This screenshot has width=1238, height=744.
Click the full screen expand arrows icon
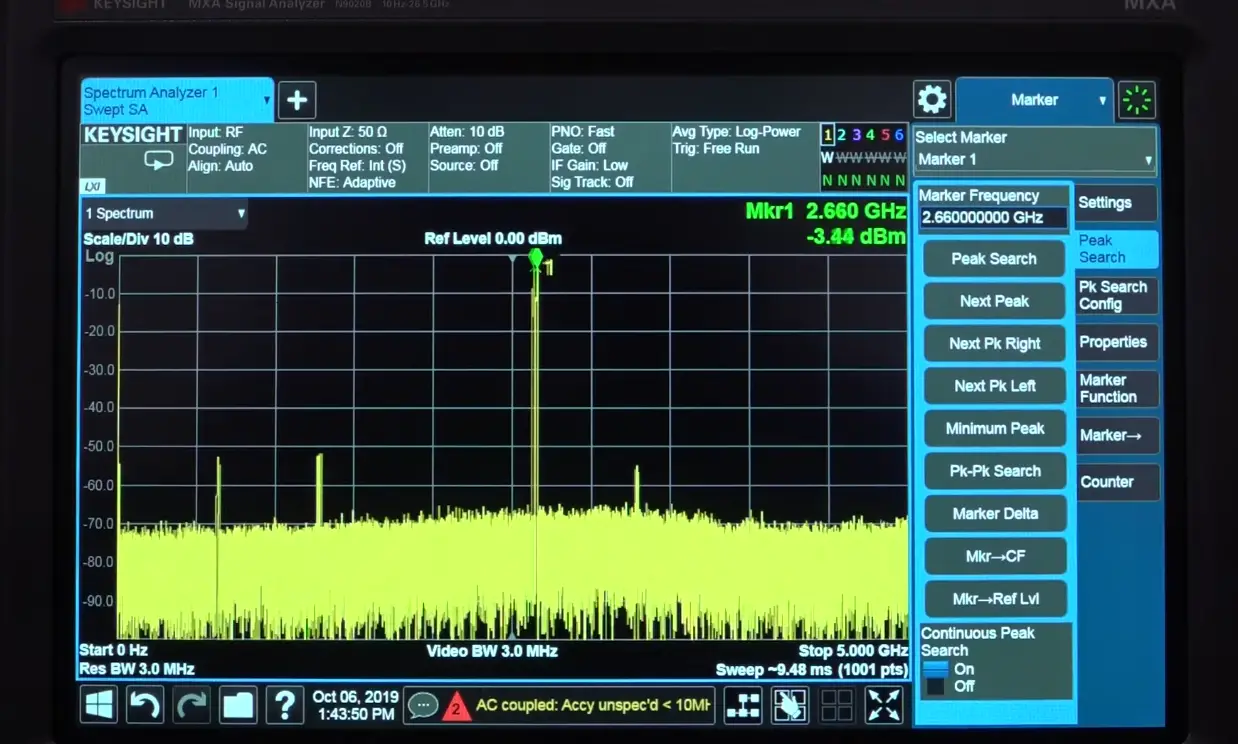click(x=884, y=705)
